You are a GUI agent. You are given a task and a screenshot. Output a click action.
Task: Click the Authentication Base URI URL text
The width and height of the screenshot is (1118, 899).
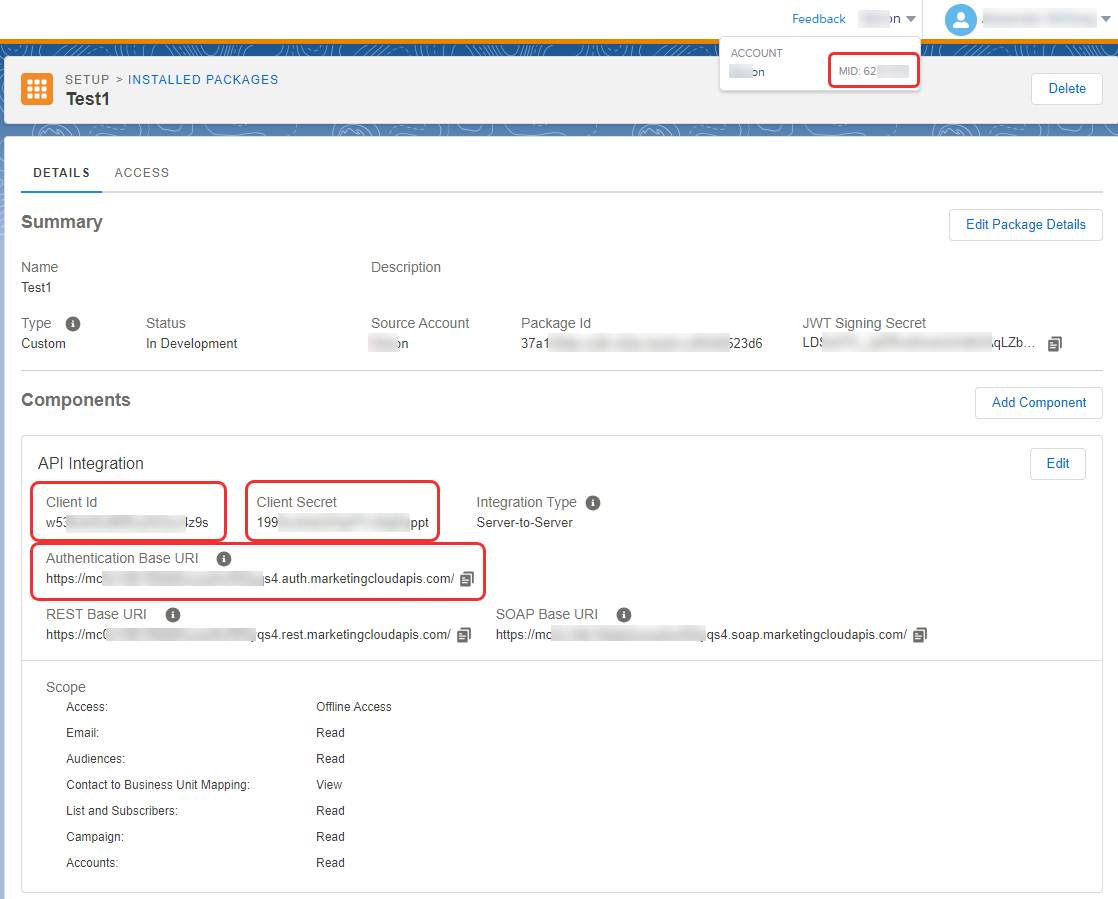(x=250, y=579)
